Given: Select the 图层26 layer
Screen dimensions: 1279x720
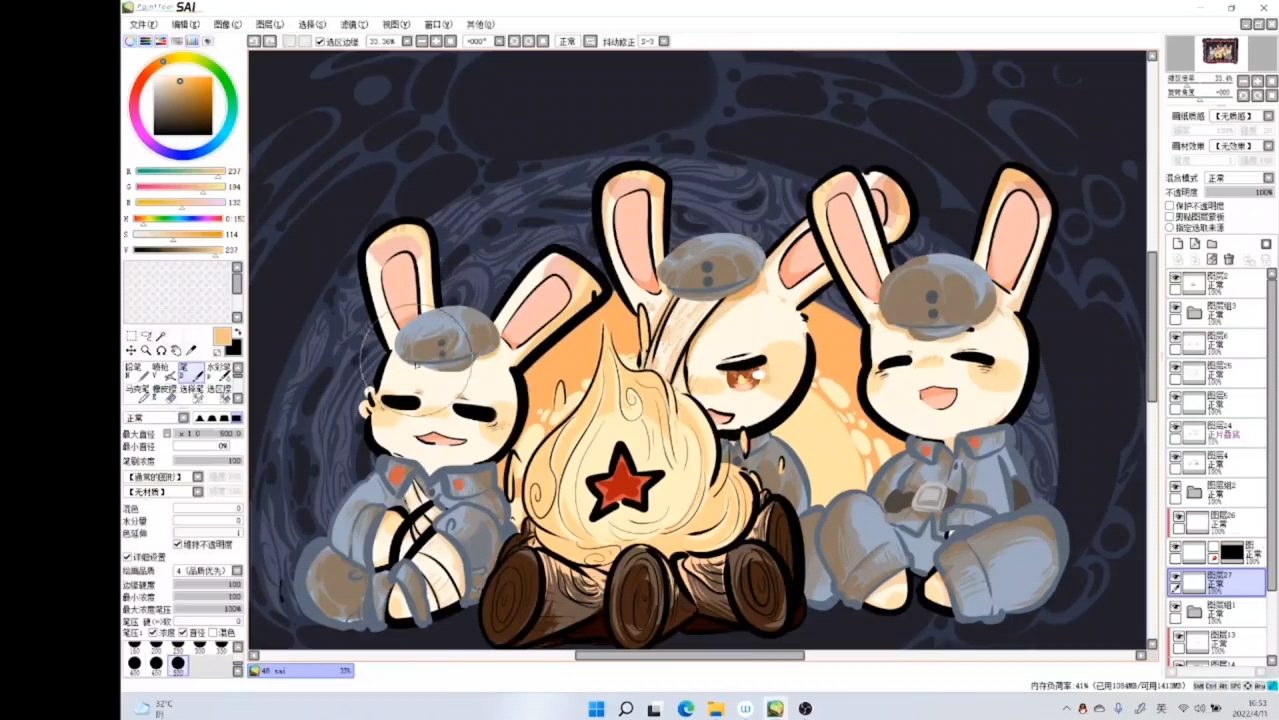Looking at the screenshot, I should pyautogui.click(x=1220, y=521).
